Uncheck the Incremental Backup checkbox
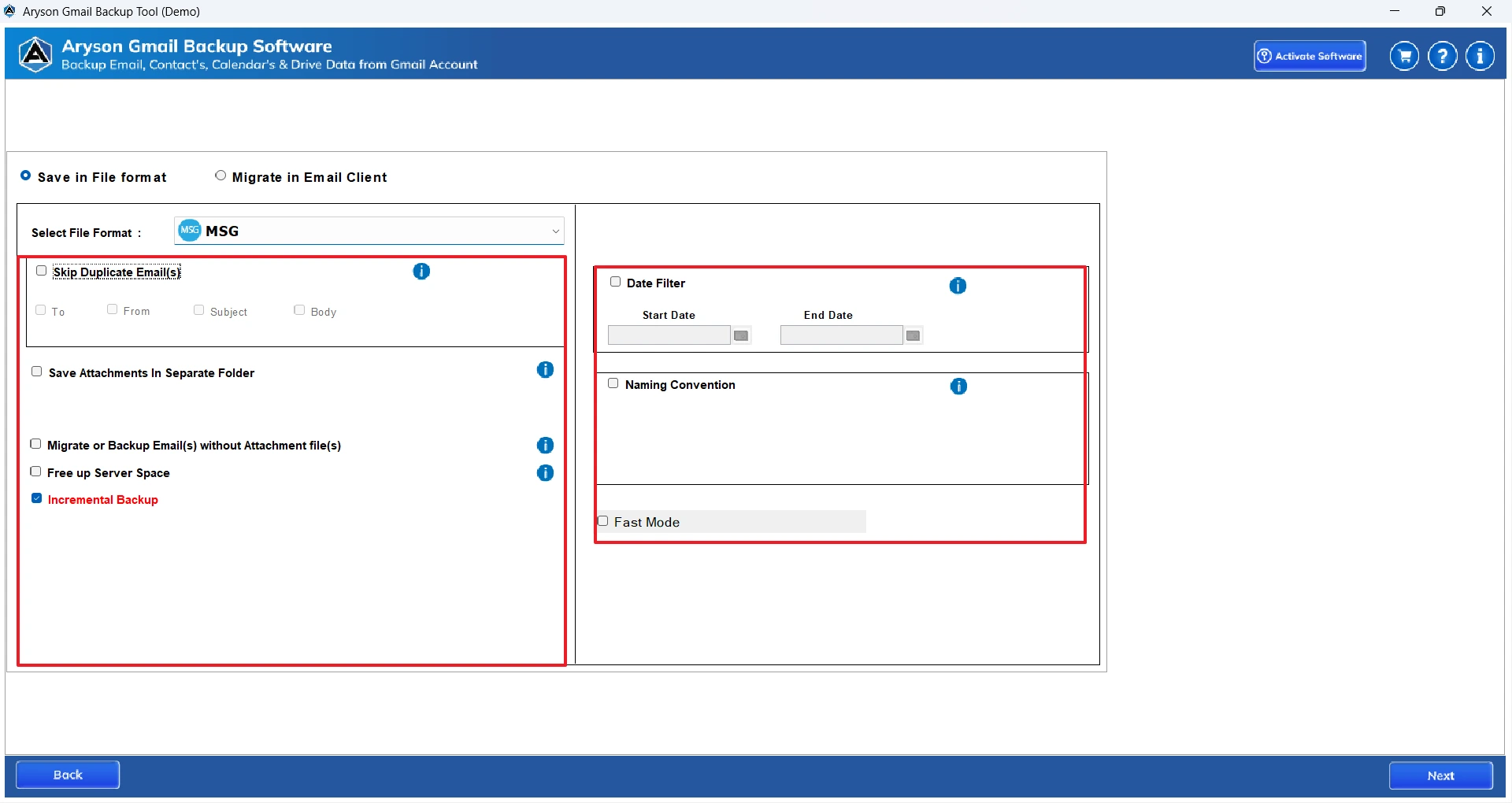This screenshot has width=1512, height=803. coord(37,498)
